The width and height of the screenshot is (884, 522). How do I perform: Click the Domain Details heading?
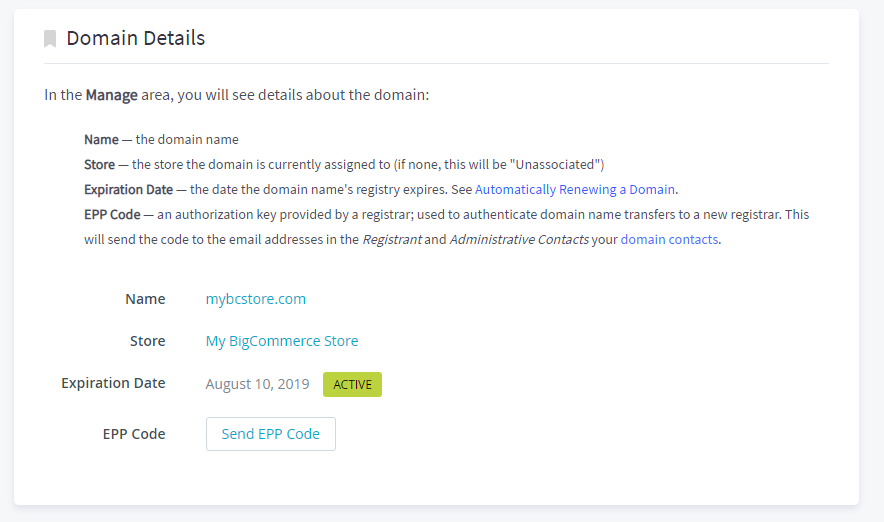click(136, 38)
